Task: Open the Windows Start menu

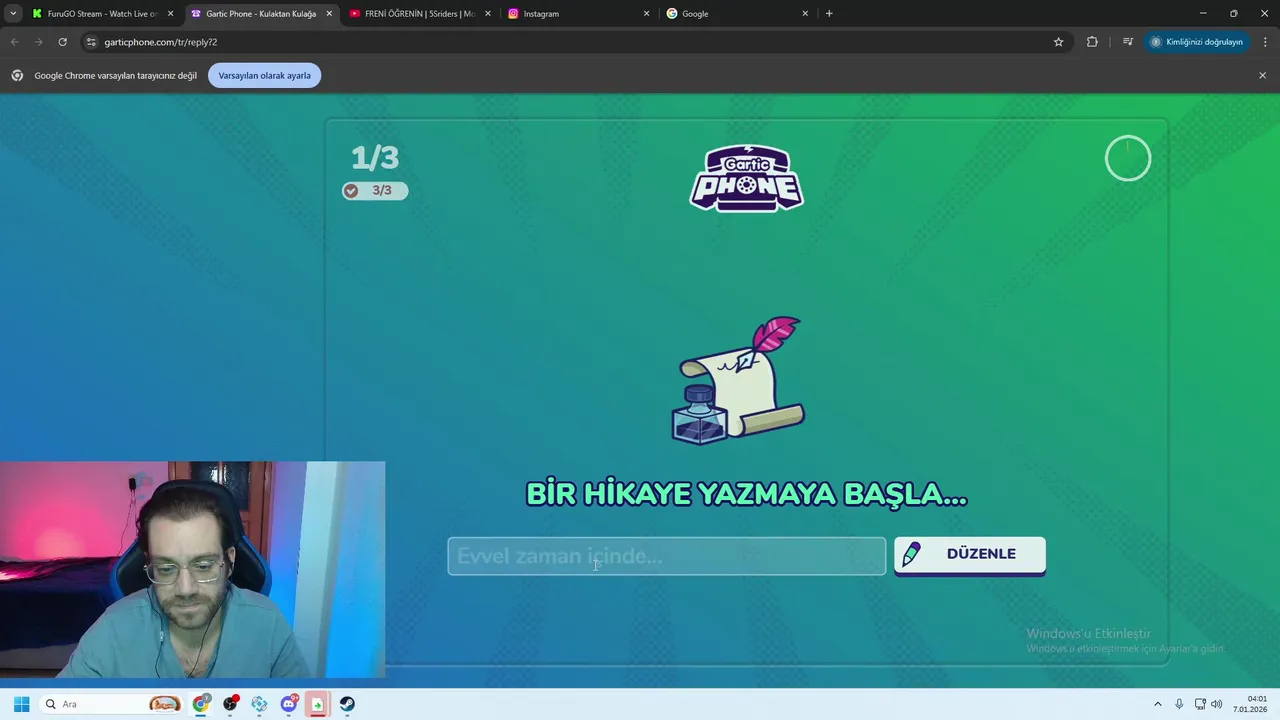Action: 21,704
